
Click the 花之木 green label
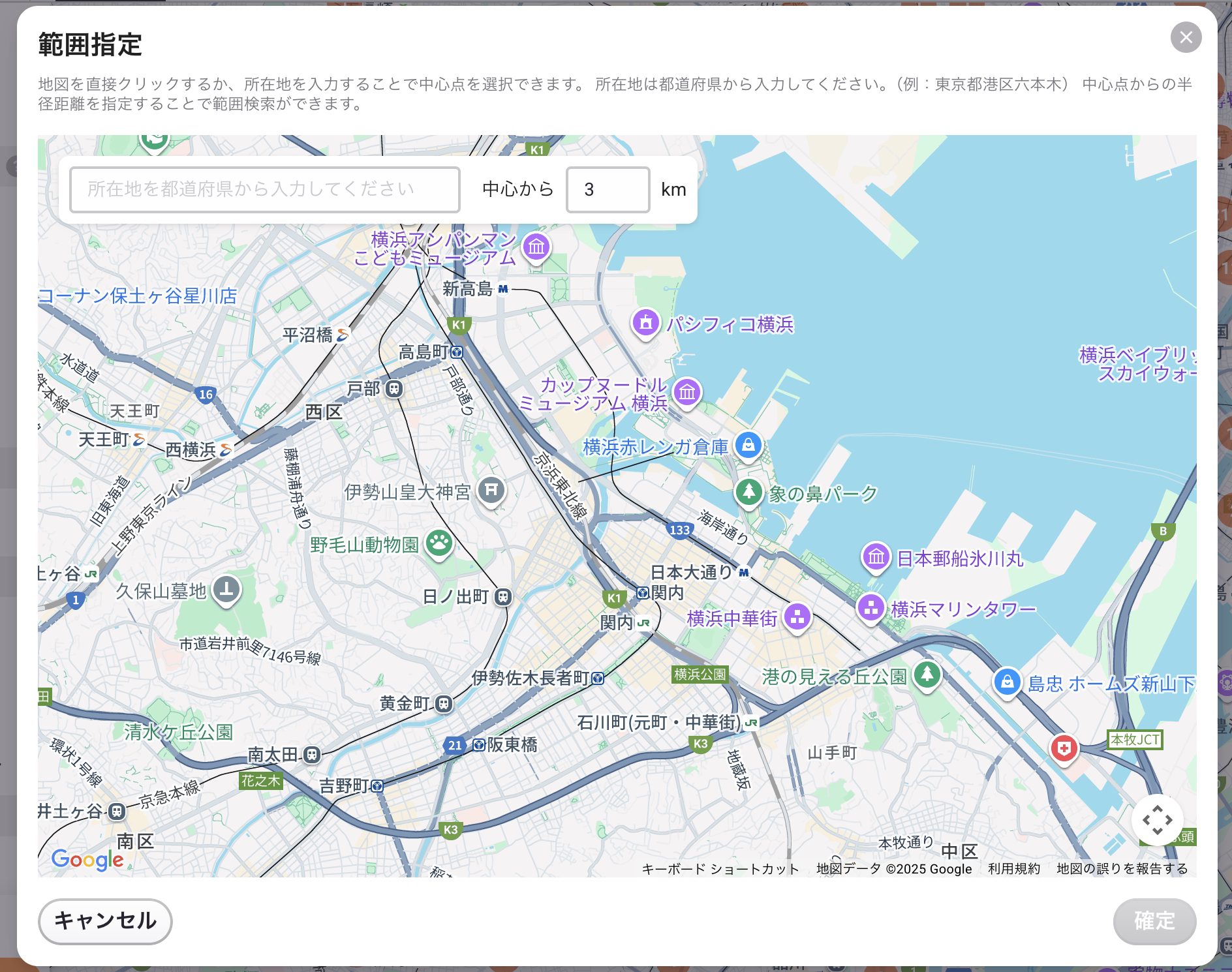point(261,781)
